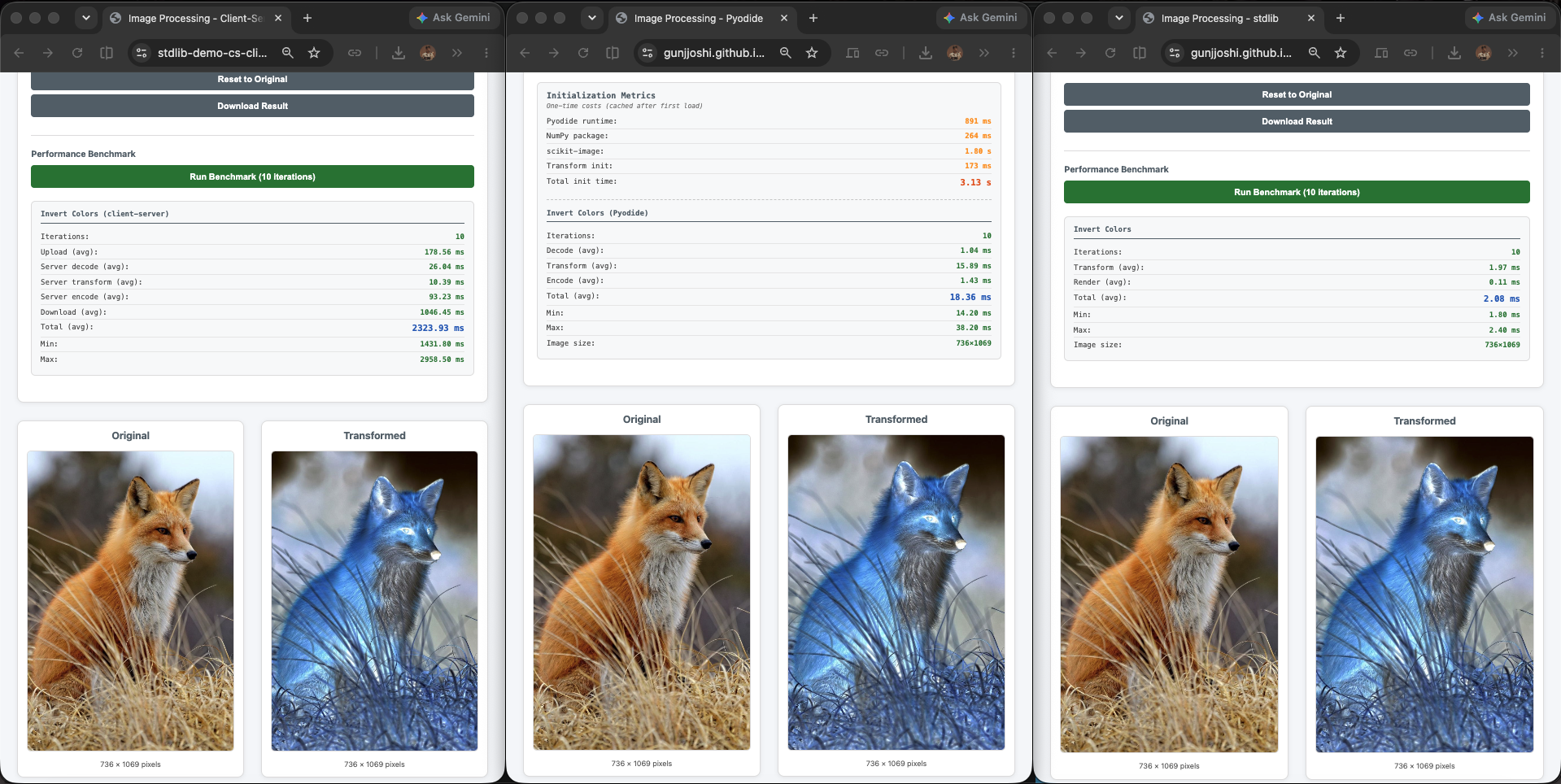Click the zoom magnifier in Pyodide address bar
This screenshot has width=1561, height=784.
tap(786, 53)
